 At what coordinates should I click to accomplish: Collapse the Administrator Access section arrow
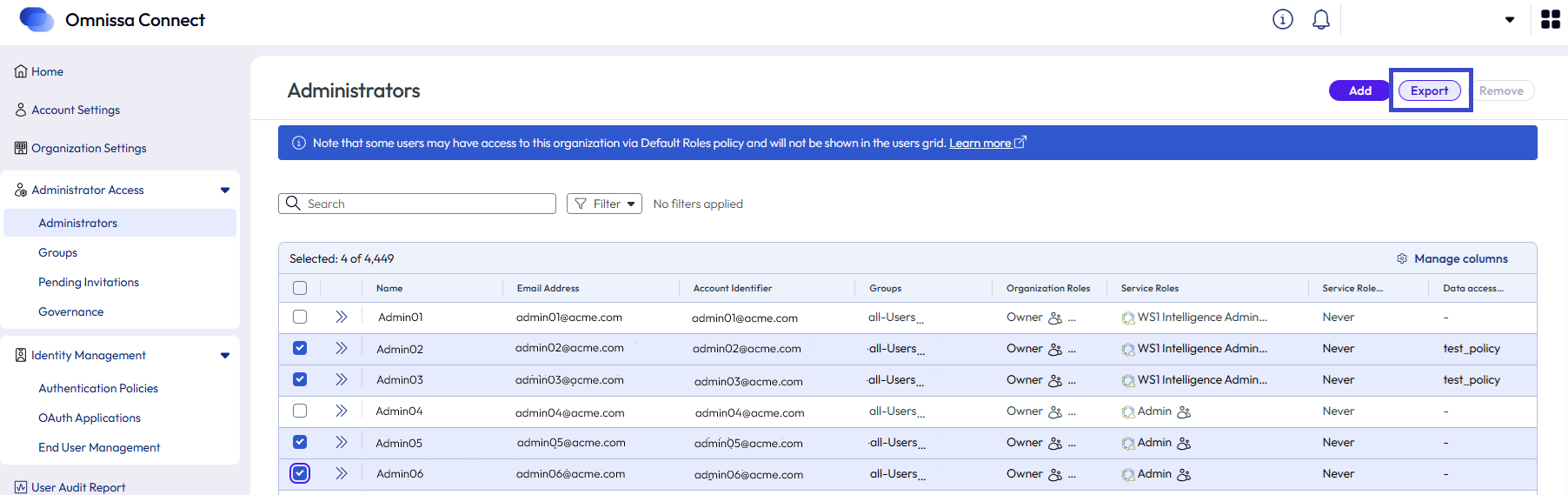[x=225, y=190]
